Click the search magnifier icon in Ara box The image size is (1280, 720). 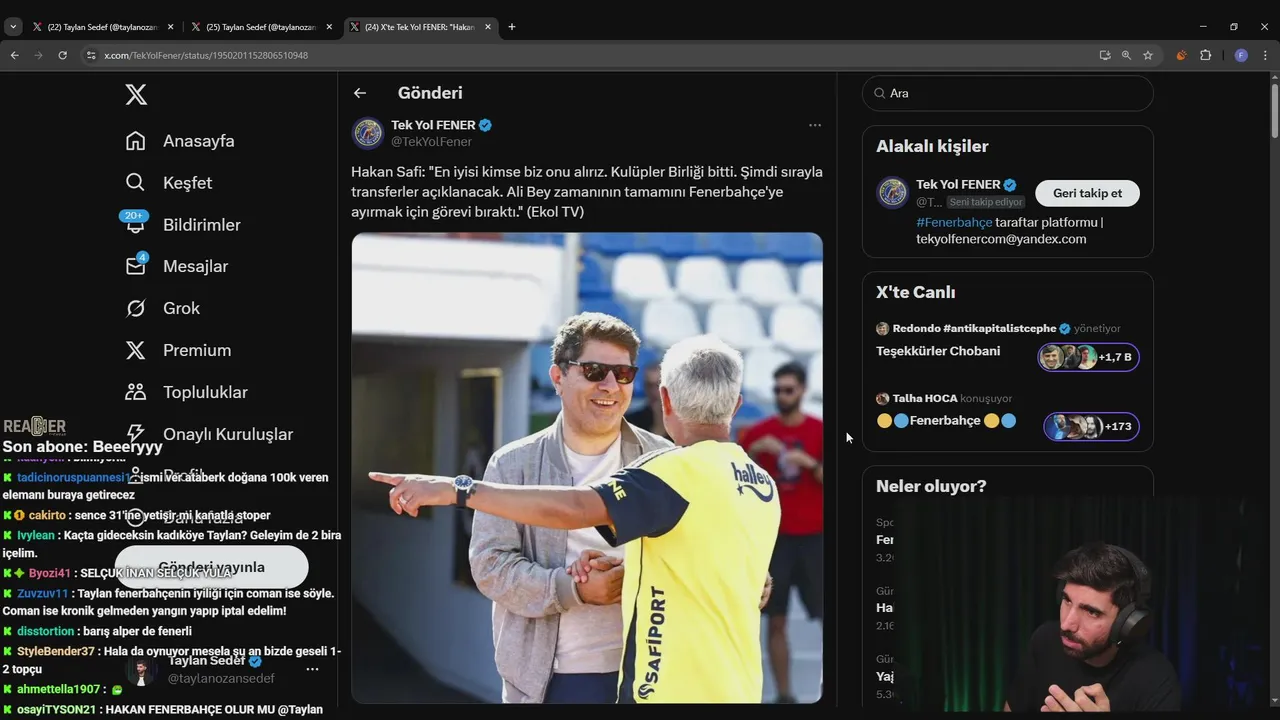click(880, 93)
